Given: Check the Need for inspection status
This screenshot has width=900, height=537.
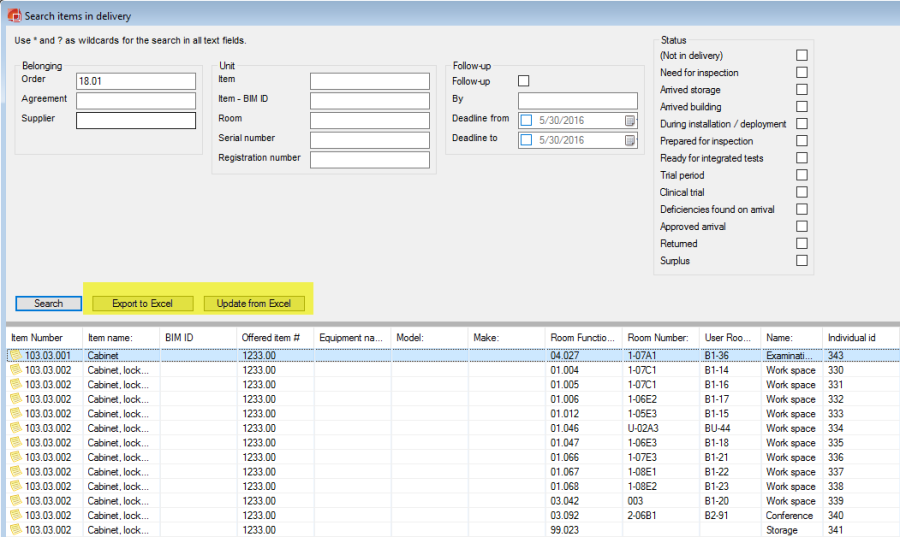Looking at the screenshot, I should coord(801,73).
